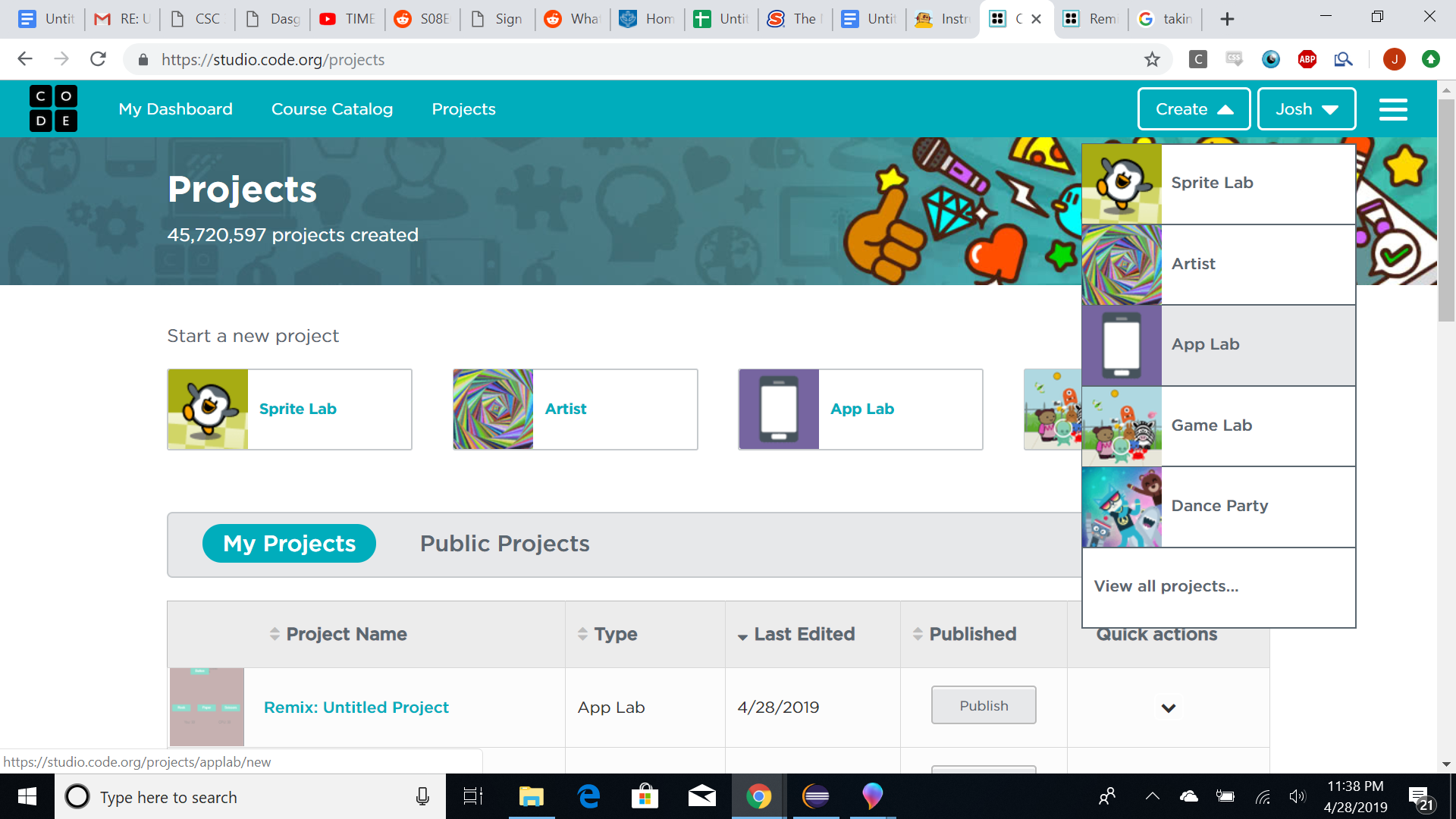Open the hamburger menu icon

(x=1393, y=109)
